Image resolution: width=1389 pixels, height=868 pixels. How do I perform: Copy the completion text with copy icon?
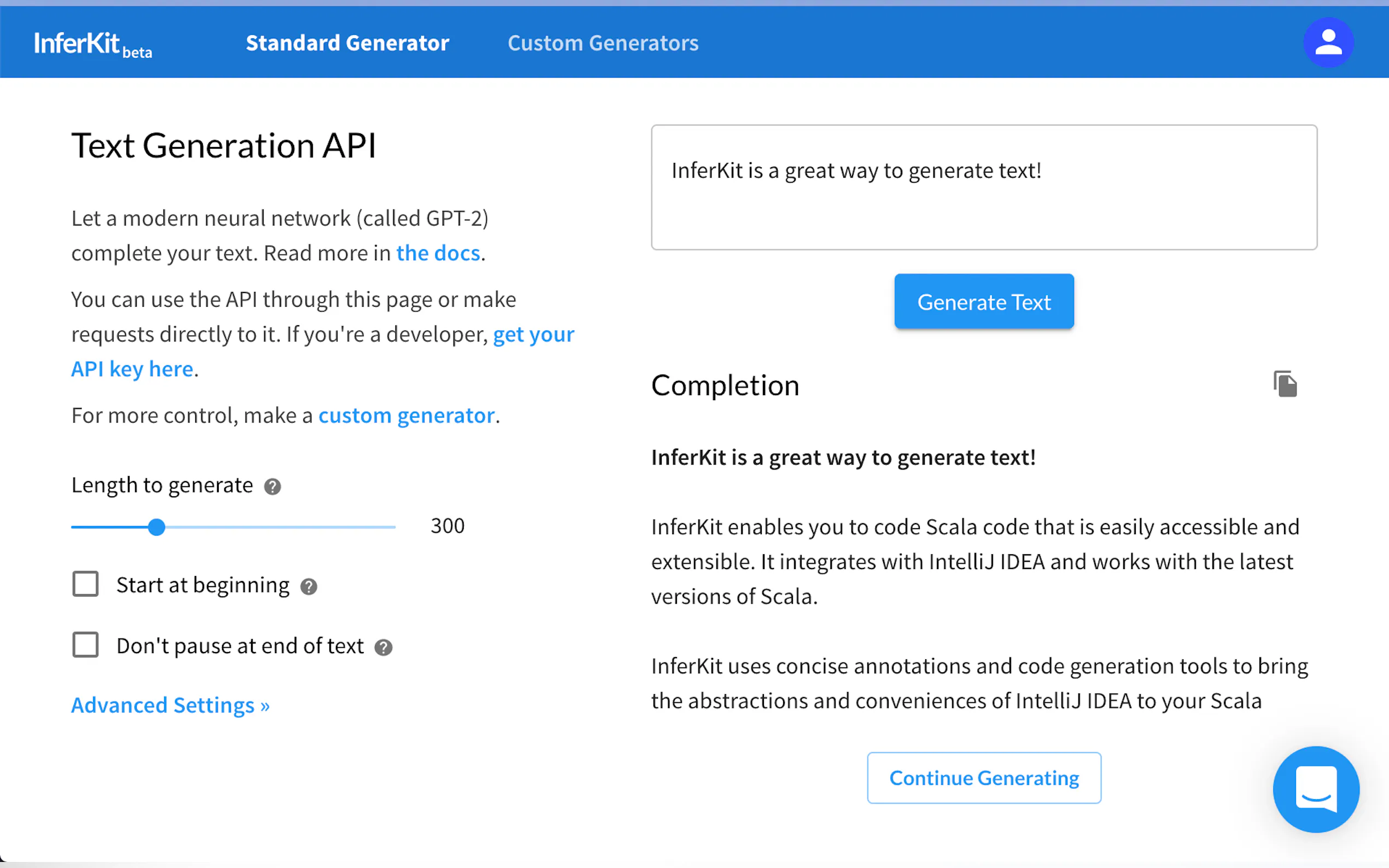[x=1285, y=384]
